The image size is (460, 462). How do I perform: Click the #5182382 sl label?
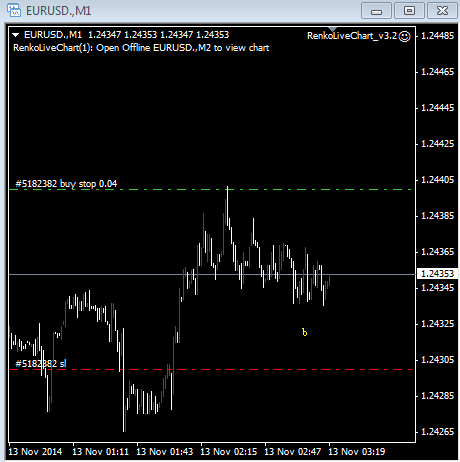[41, 363]
